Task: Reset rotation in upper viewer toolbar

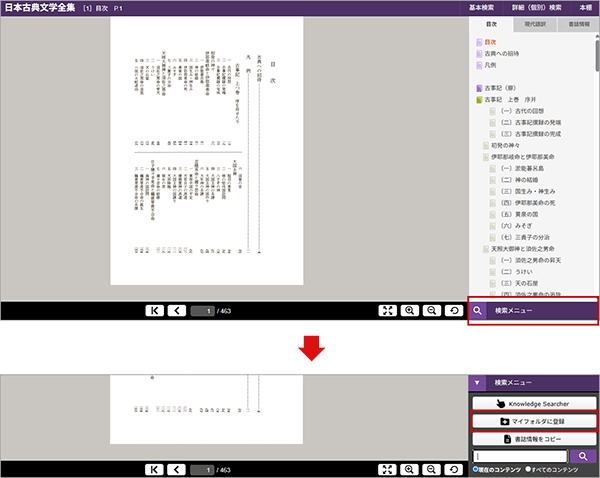Action: (x=453, y=311)
